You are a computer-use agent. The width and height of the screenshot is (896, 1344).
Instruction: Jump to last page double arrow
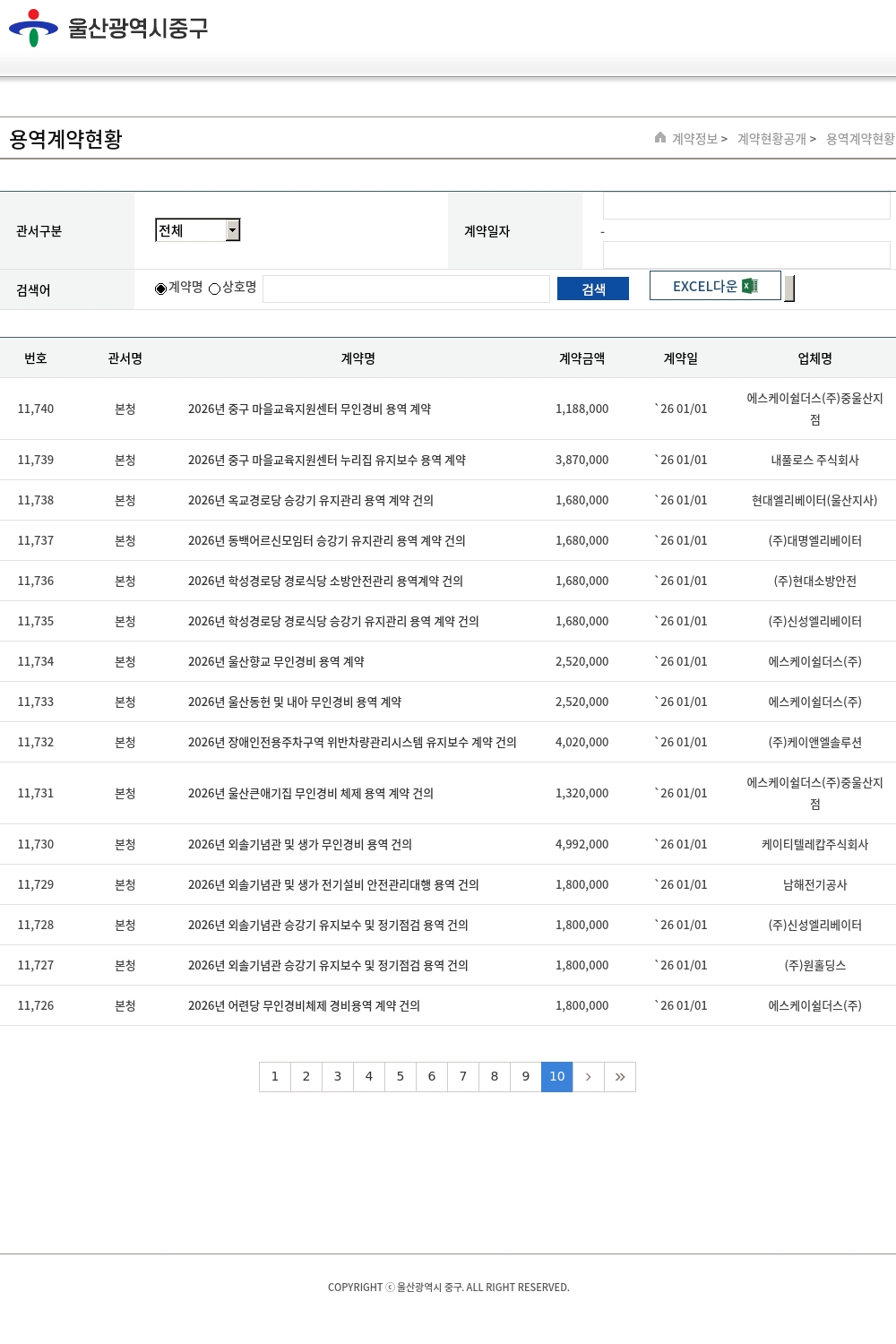pos(620,1077)
